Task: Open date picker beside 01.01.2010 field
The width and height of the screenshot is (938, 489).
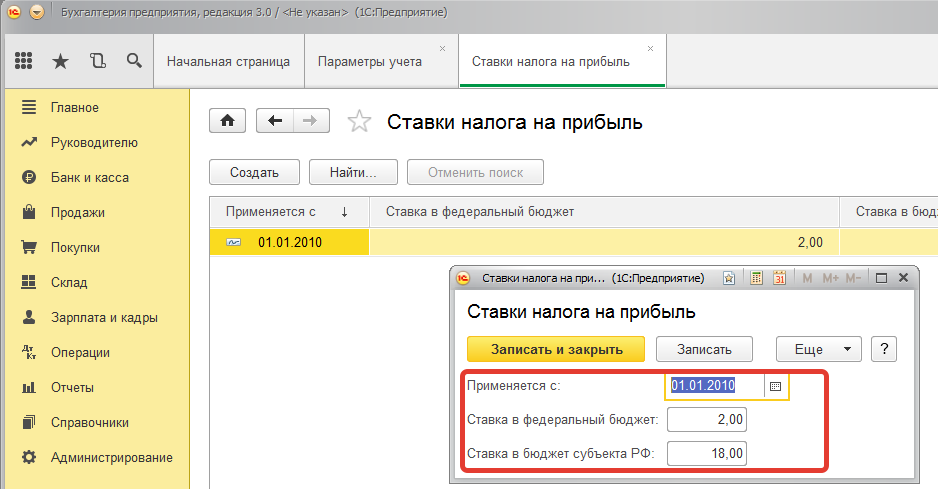Action: coord(776,385)
